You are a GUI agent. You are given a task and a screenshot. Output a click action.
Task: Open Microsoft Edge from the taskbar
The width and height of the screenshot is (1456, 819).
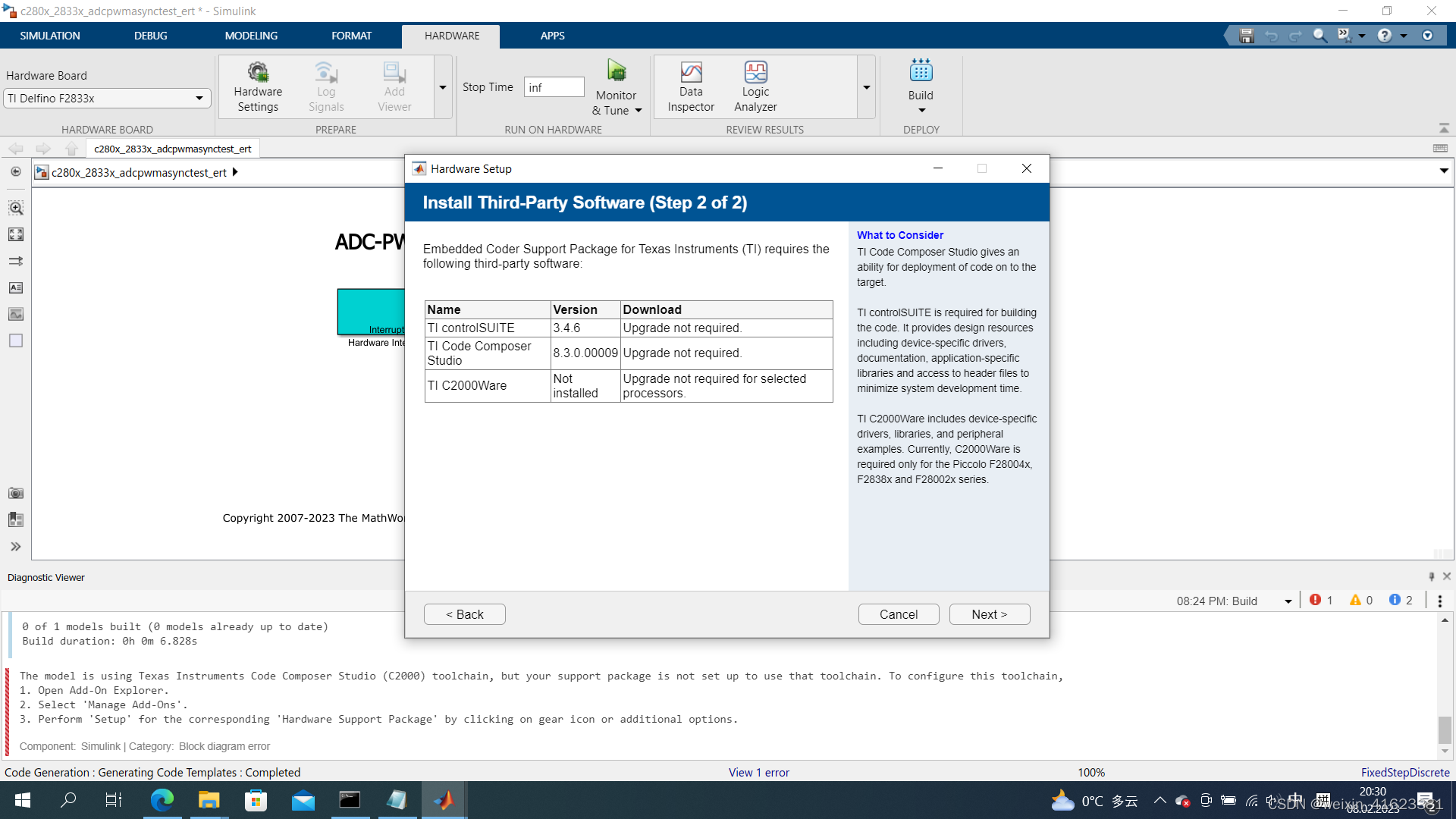[162, 799]
